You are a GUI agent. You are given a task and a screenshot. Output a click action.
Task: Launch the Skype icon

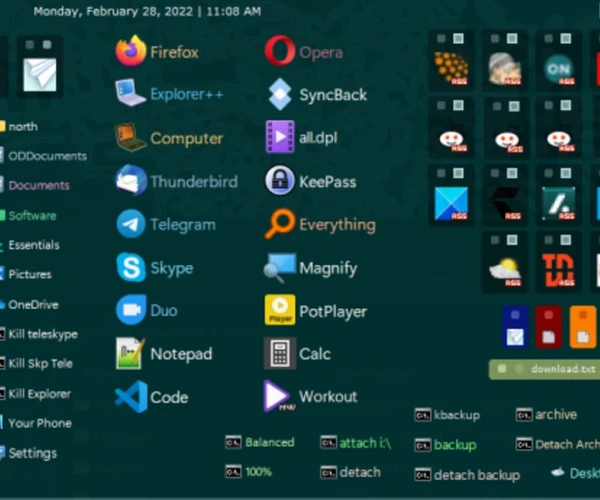point(131,267)
